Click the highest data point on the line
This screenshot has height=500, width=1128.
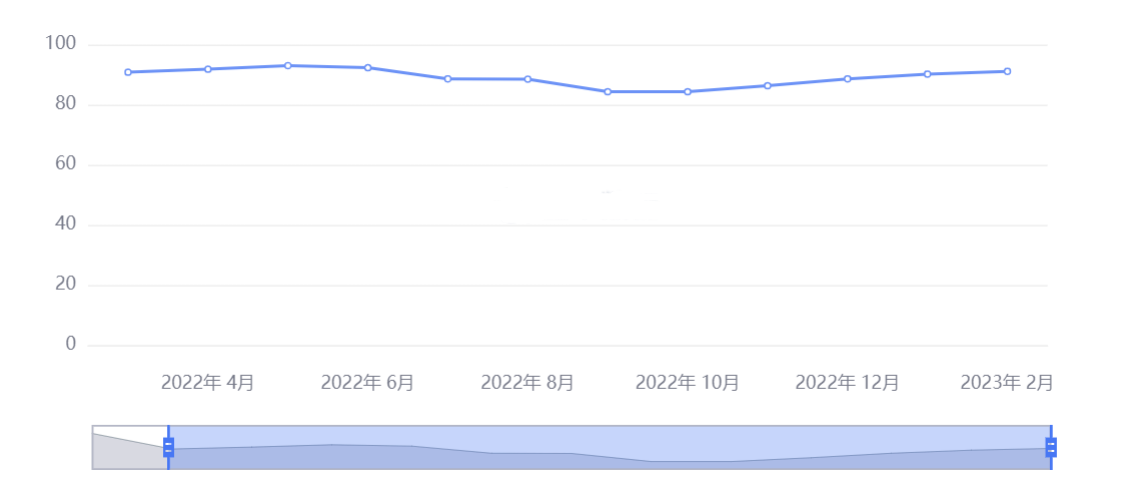point(288,65)
